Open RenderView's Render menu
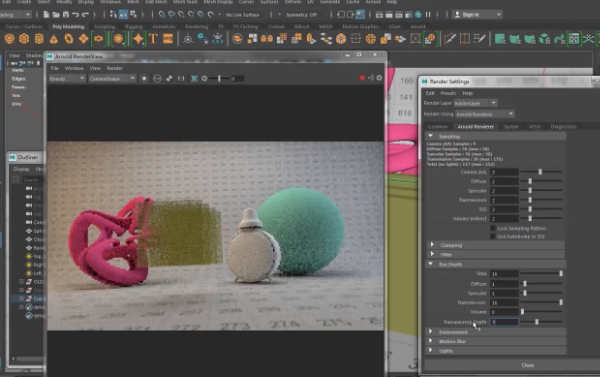The width and height of the screenshot is (600, 377). pyautogui.click(x=115, y=68)
